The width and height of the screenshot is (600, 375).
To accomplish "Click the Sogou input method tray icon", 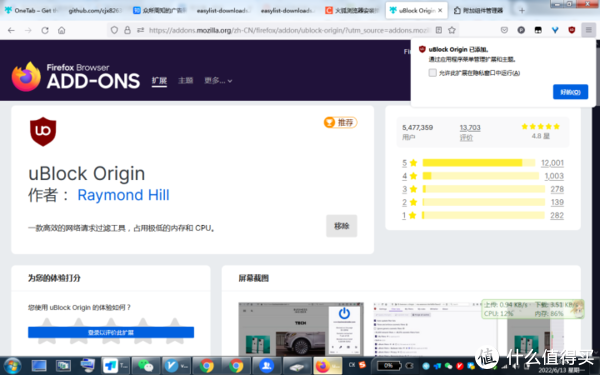I will tap(362, 365).
